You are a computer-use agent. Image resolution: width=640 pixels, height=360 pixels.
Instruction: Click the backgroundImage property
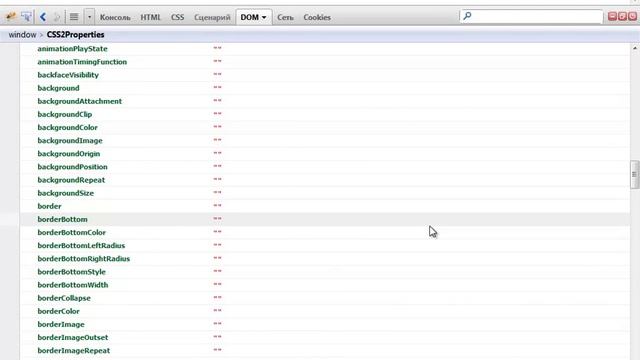(70, 140)
